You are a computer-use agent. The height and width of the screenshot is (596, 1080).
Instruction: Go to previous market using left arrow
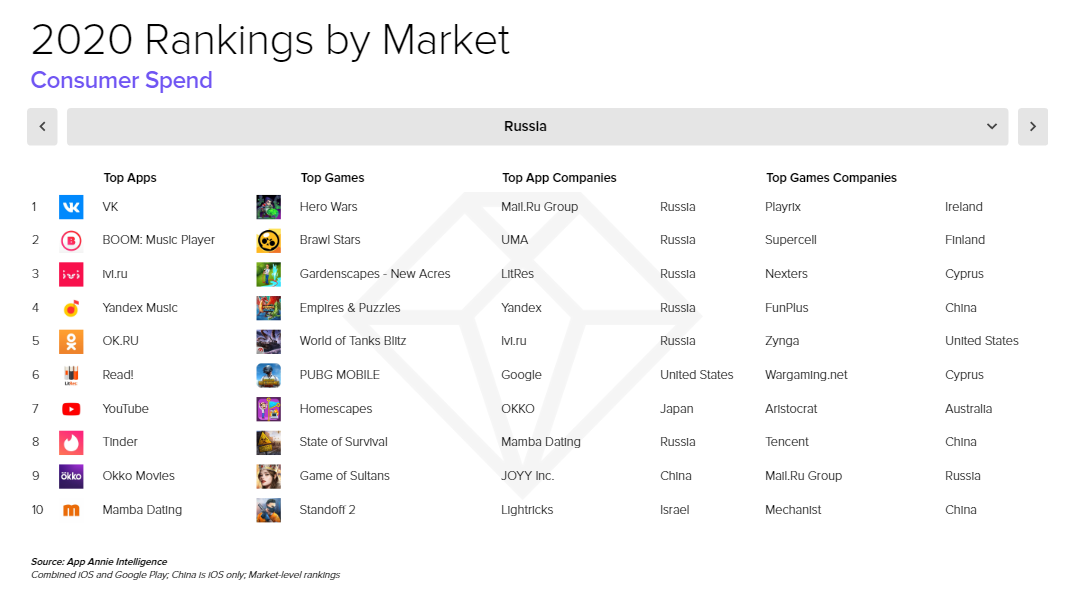[42, 126]
